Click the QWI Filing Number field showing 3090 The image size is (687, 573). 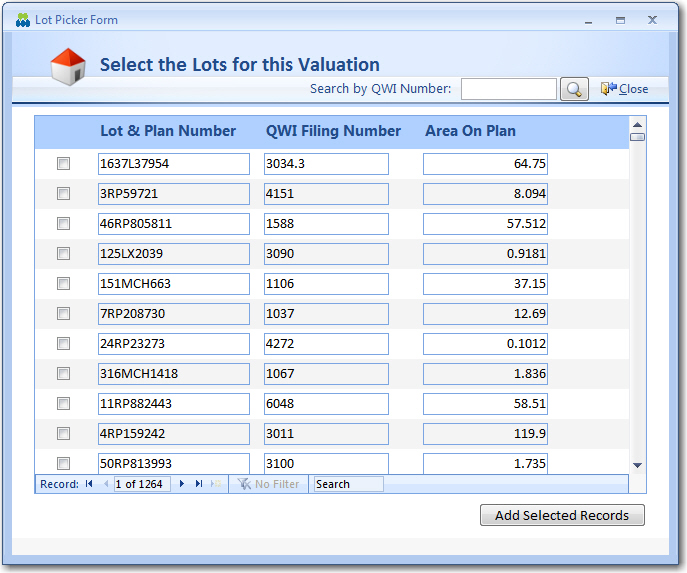coord(325,254)
